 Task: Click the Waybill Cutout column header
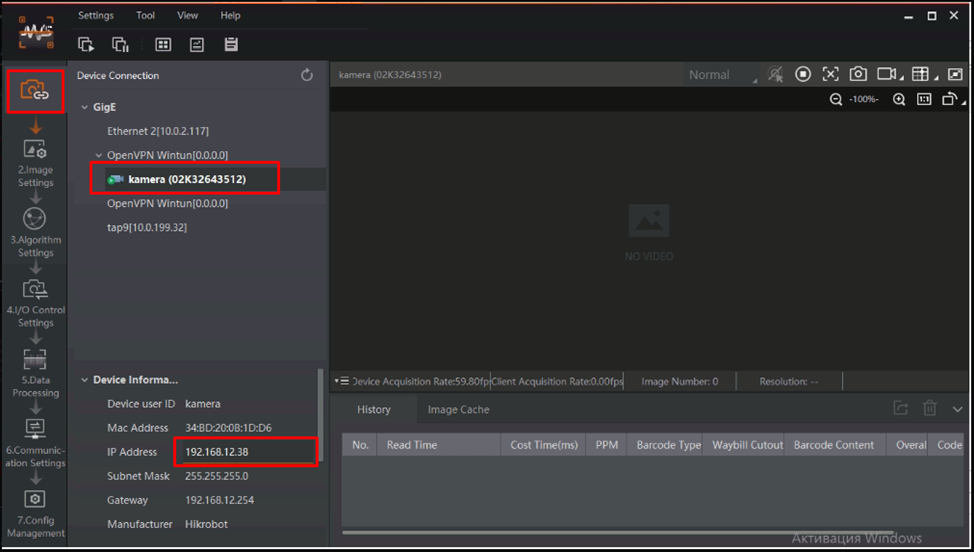[x=744, y=445]
